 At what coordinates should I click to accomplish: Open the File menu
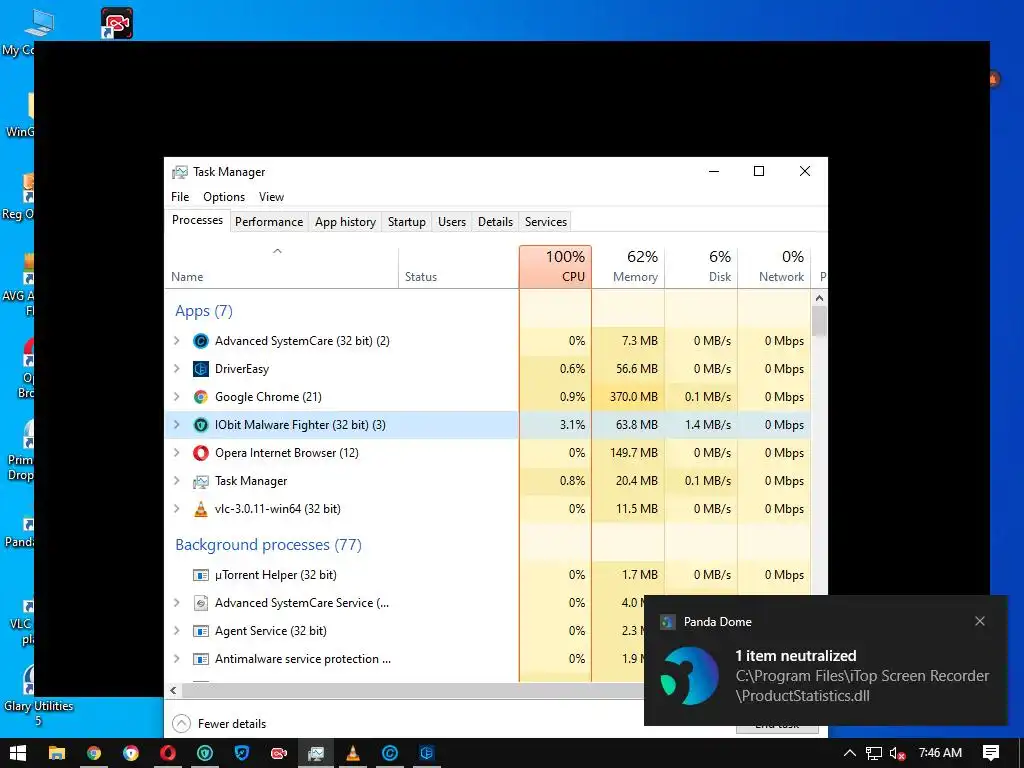click(180, 197)
